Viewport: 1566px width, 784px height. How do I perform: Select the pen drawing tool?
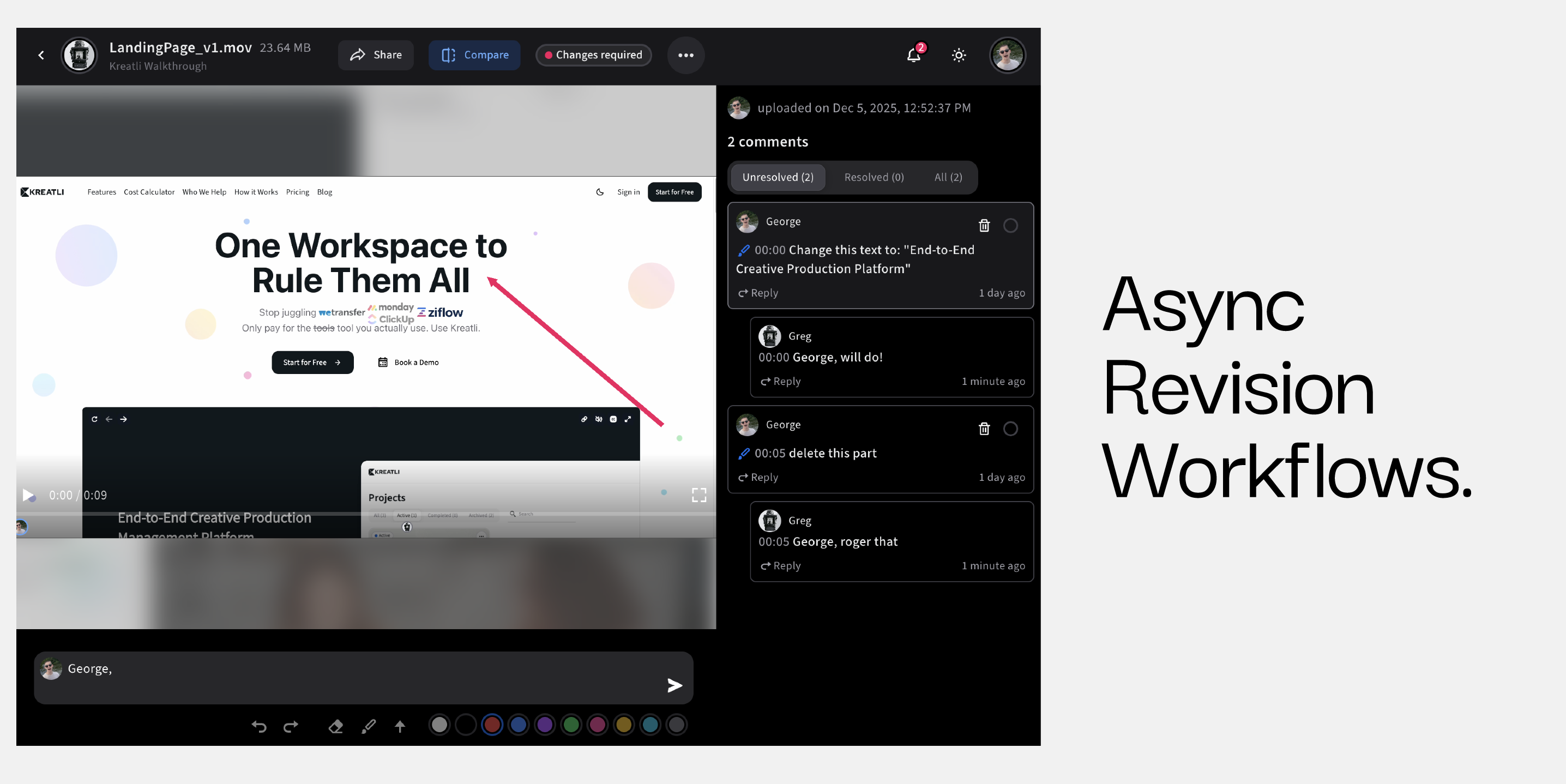tap(369, 726)
